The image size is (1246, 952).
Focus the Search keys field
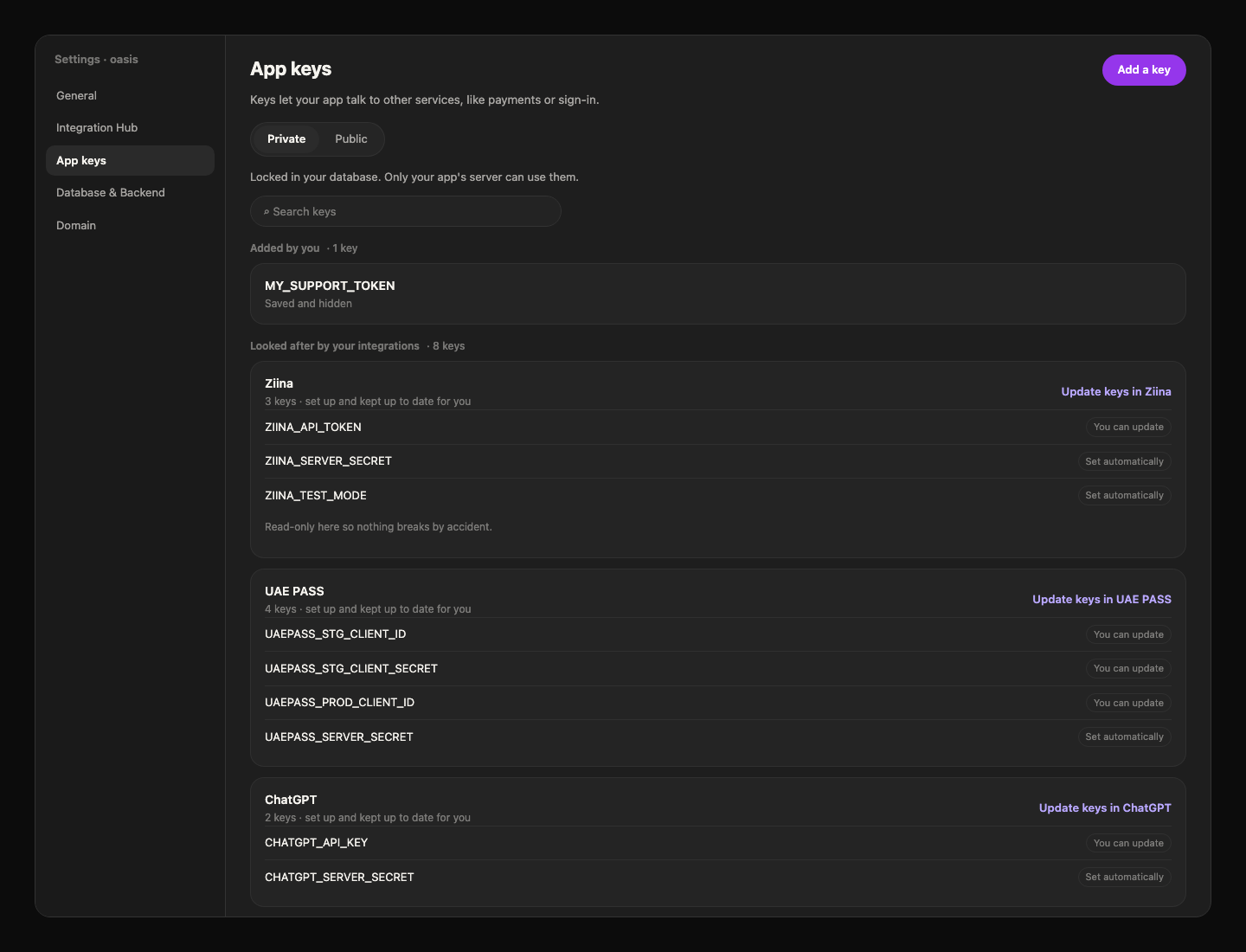[406, 211]
